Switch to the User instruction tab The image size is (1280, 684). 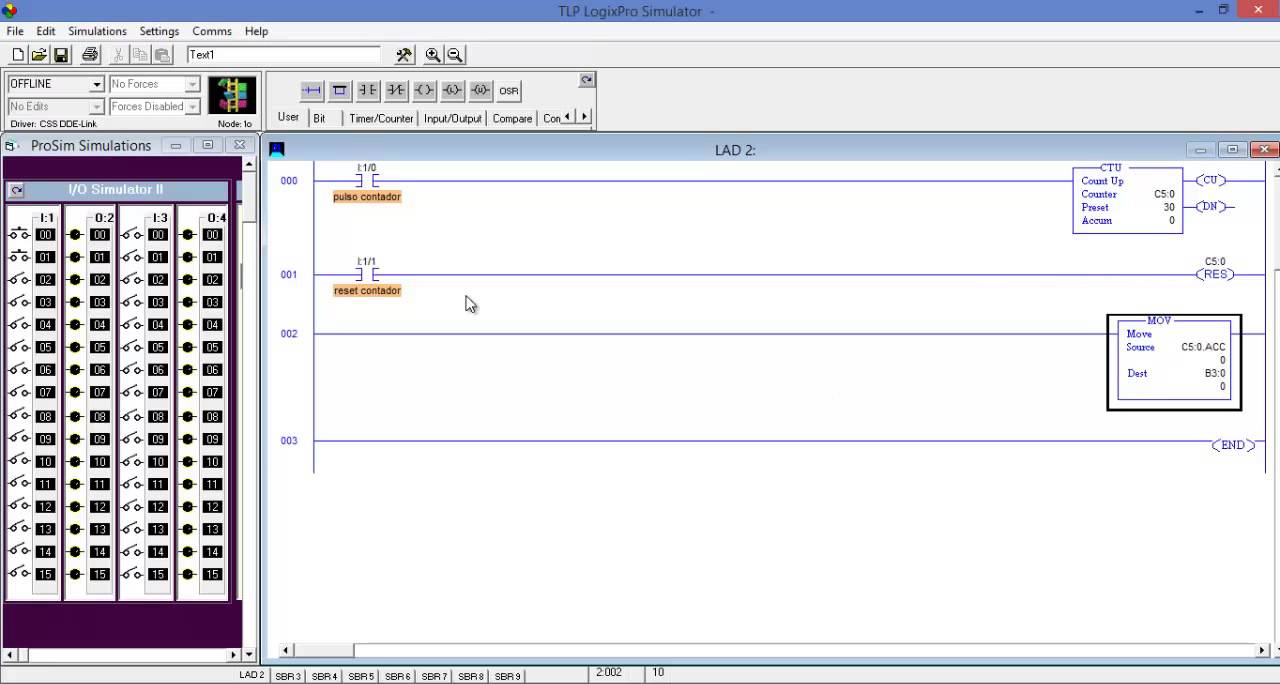pos(288,117)
